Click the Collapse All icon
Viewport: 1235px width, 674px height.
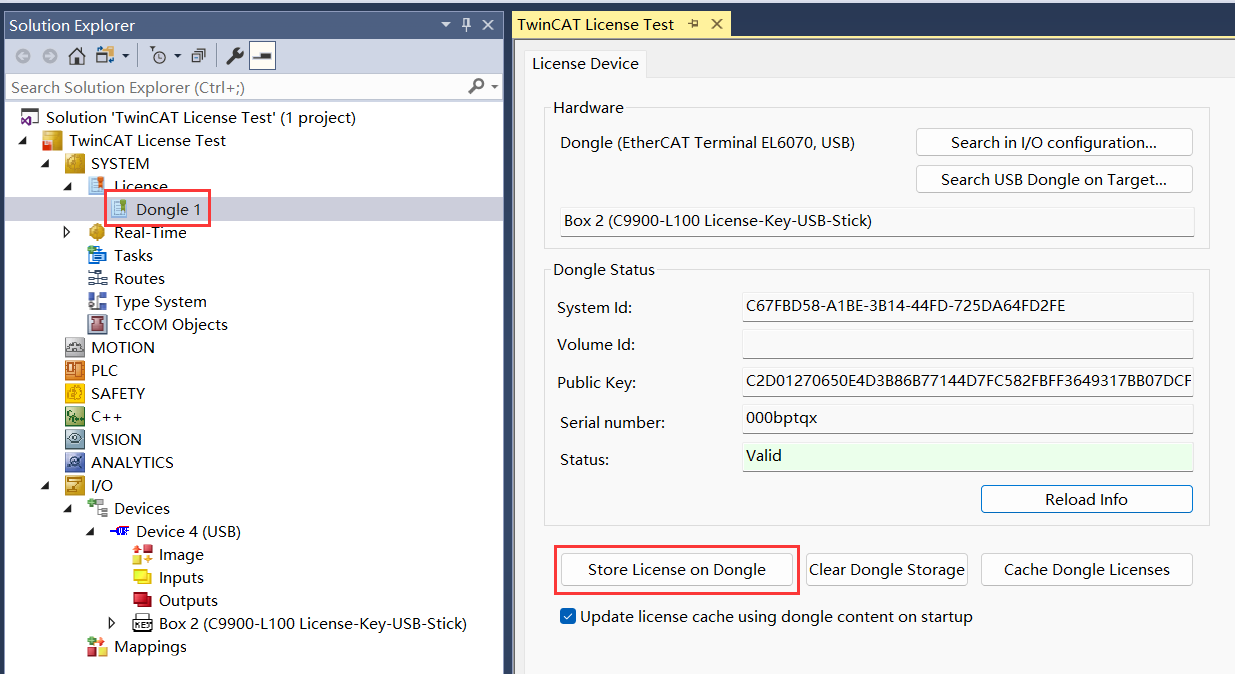pos(198,56)
